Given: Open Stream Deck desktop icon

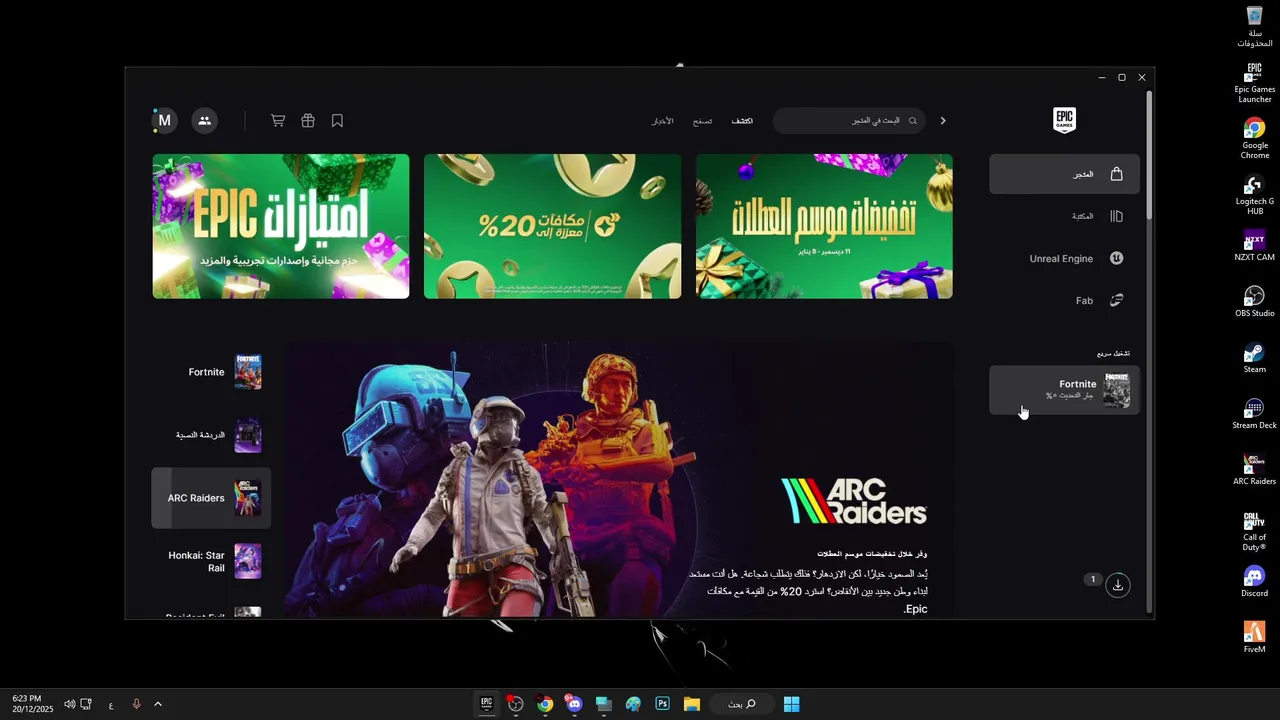Looking at the screenshot, I should click(1254, 414).
